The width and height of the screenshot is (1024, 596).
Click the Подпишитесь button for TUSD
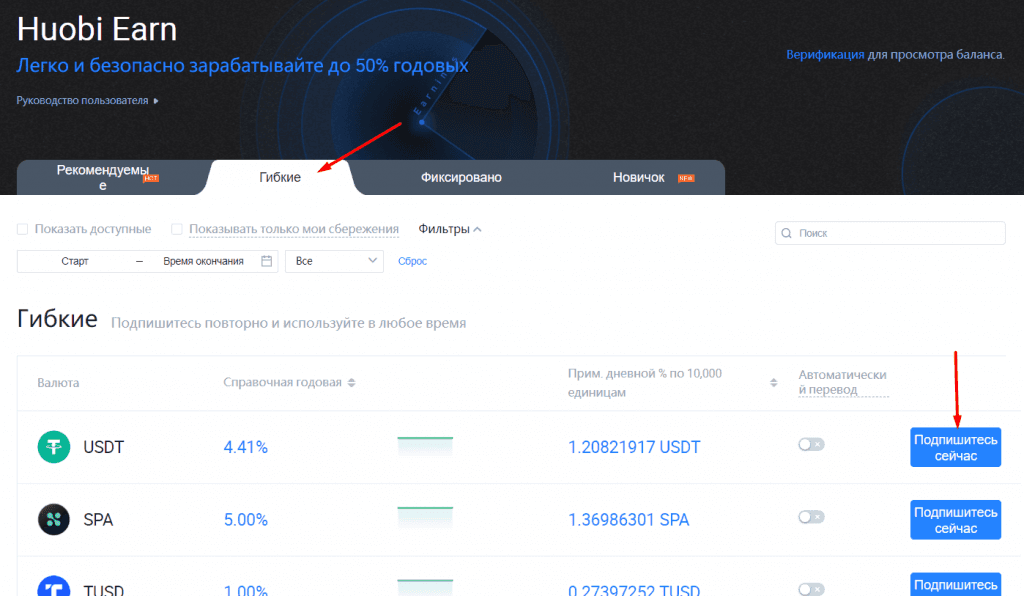(955, 584)
